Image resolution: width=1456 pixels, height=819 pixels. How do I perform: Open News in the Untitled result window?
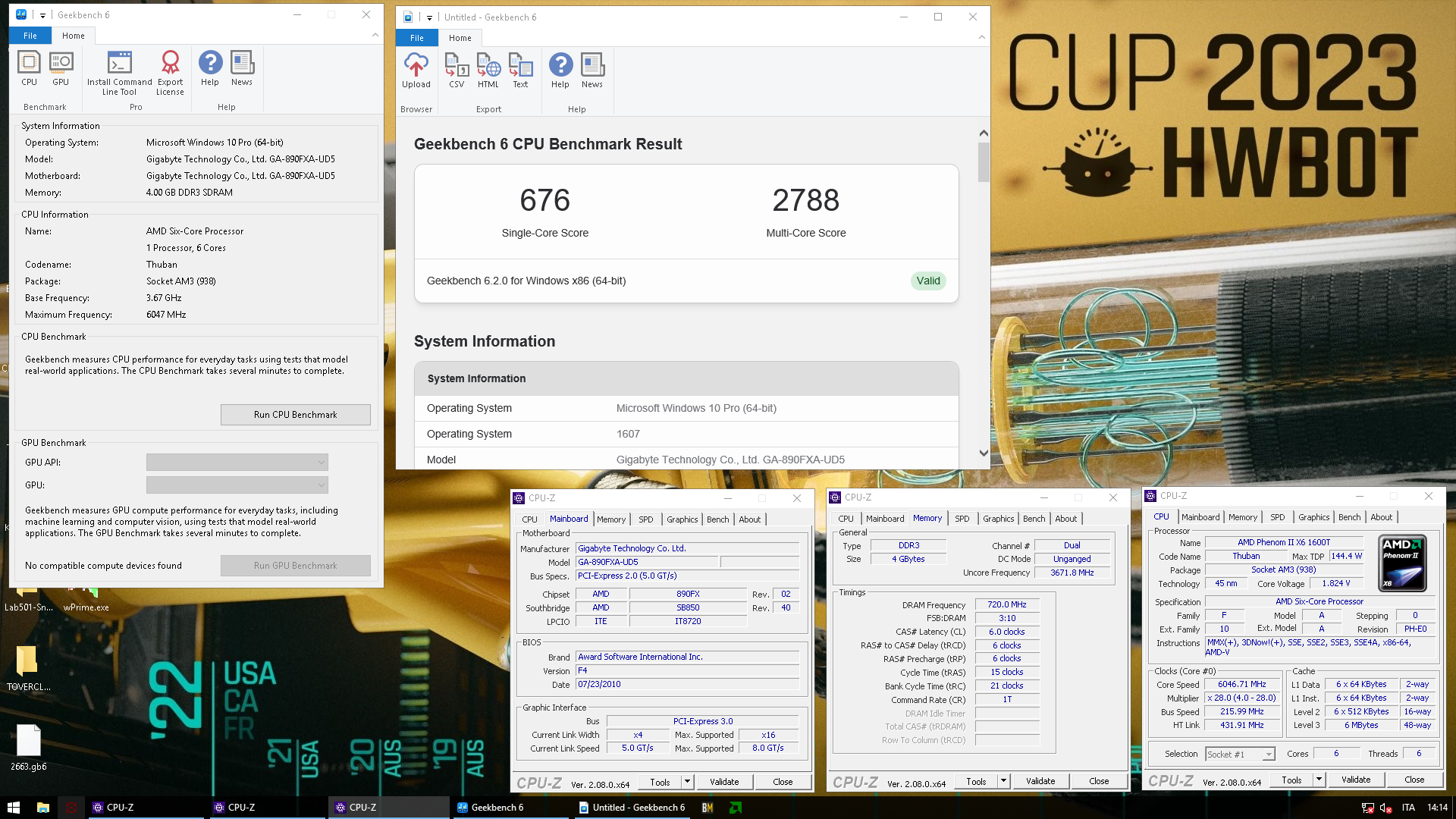(x=592, y=71)
